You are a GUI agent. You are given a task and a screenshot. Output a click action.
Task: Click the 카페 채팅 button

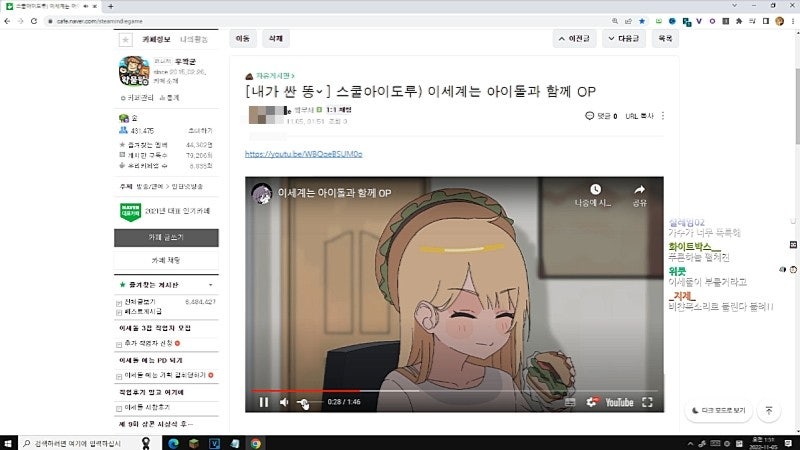[166, 260]
